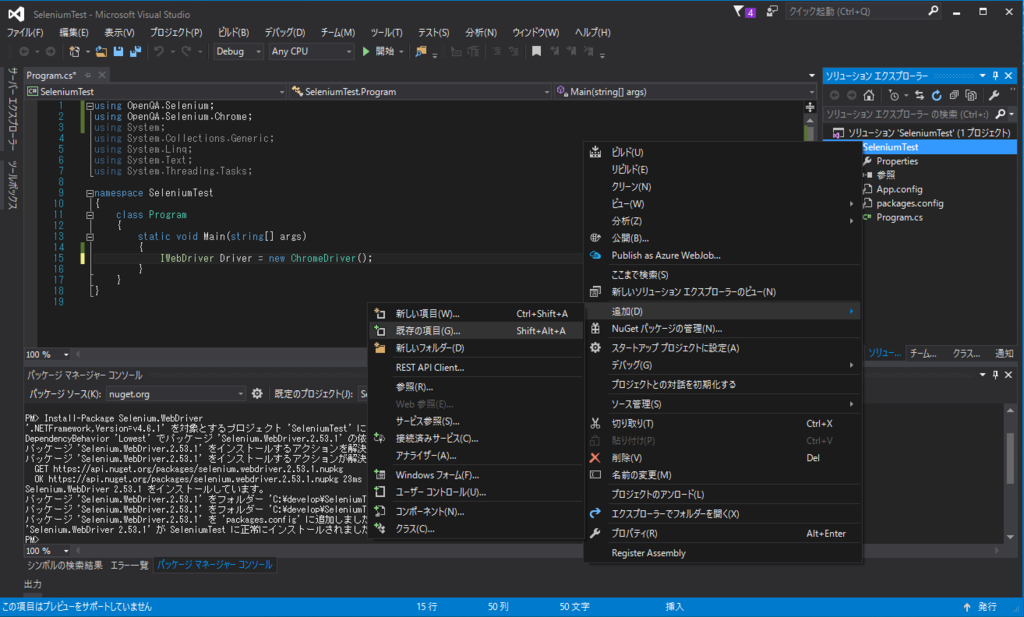Choose 参照(R)... in the add submenu
1024x617 pixels.
pos(477,387)
